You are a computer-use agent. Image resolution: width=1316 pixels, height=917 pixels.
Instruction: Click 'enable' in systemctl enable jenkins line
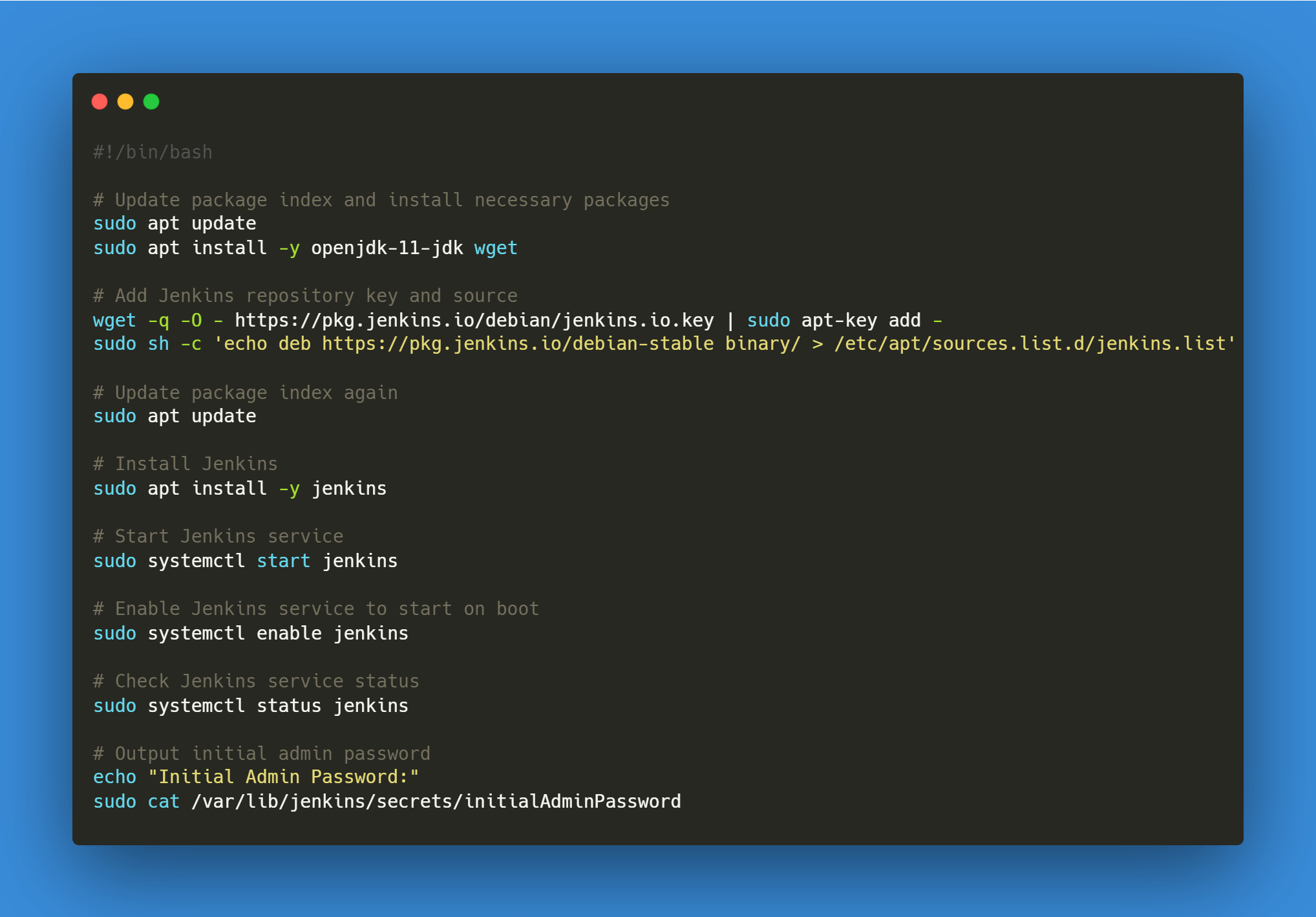pos(289,633)
